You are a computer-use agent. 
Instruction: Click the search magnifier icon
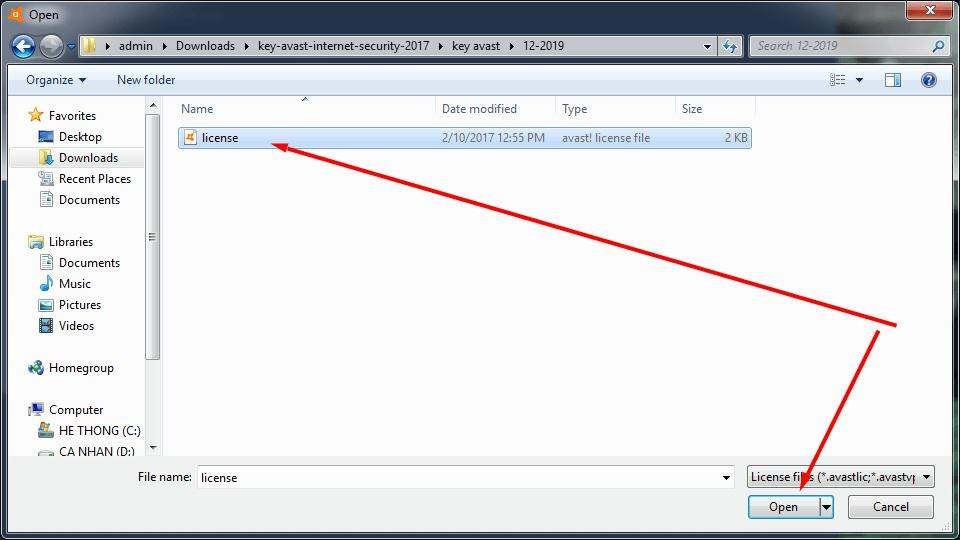point(937,46)
